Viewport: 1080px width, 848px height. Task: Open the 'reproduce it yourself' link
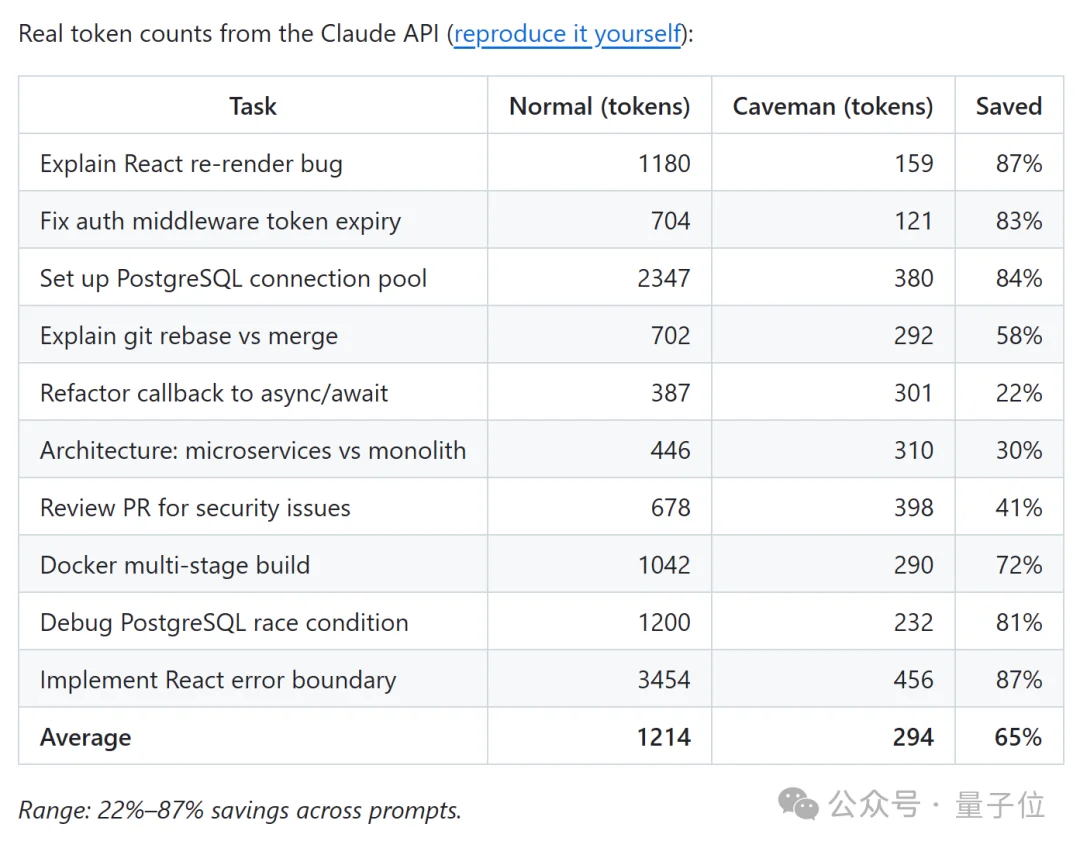567,34
